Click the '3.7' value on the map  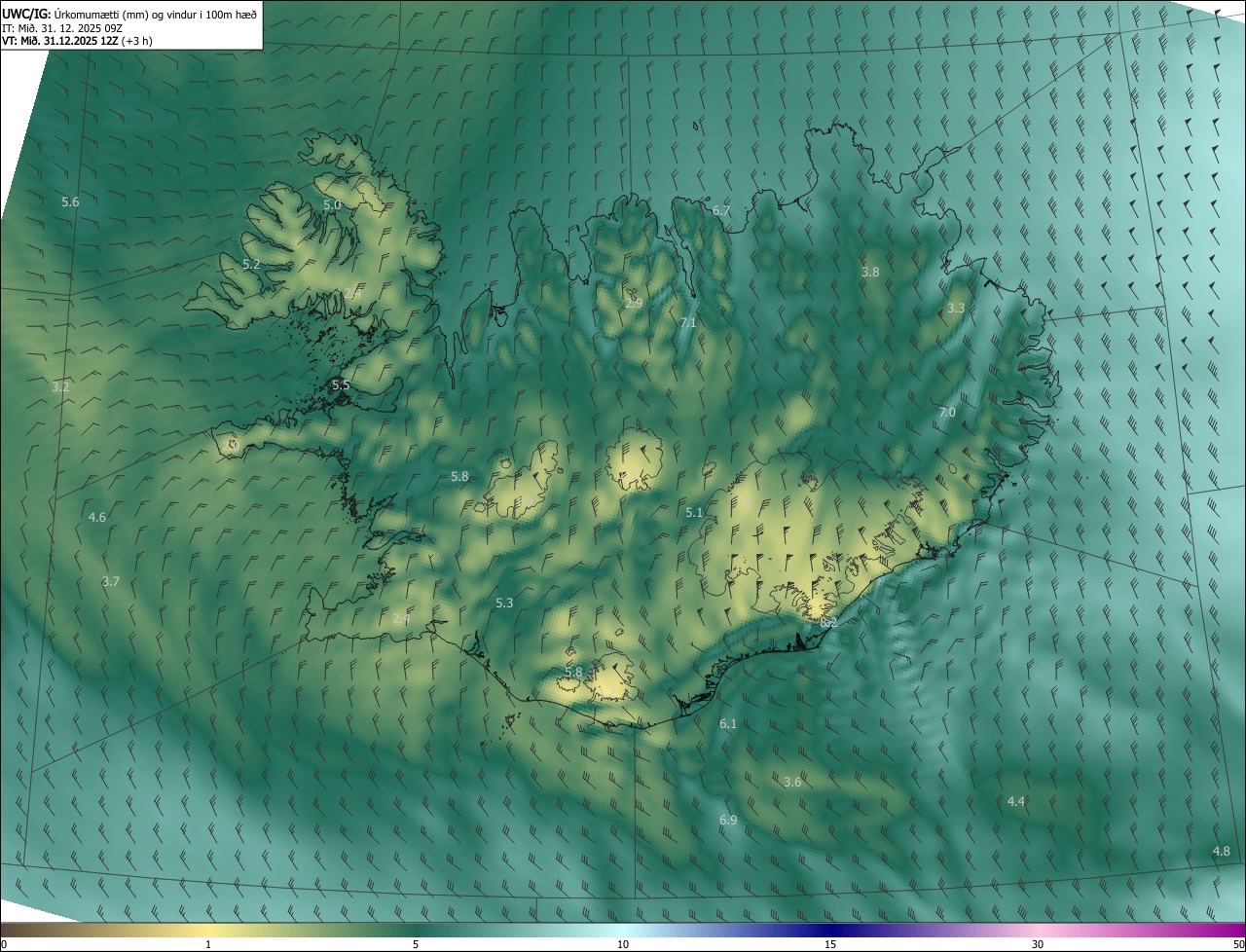(111, 581)
